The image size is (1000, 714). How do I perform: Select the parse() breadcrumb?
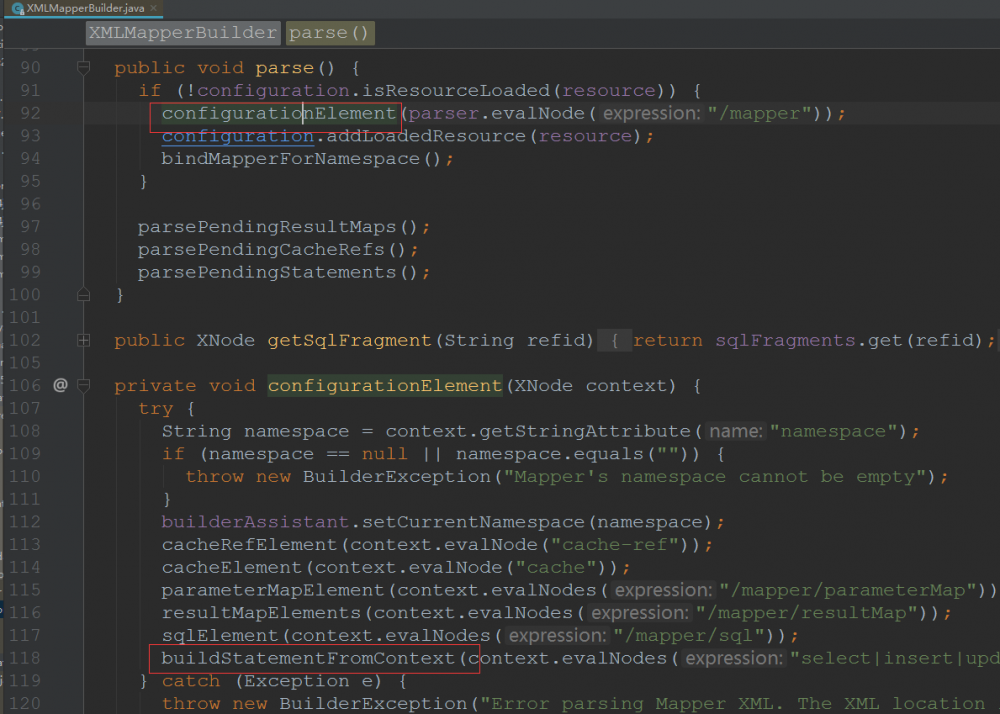pos(329,33)
